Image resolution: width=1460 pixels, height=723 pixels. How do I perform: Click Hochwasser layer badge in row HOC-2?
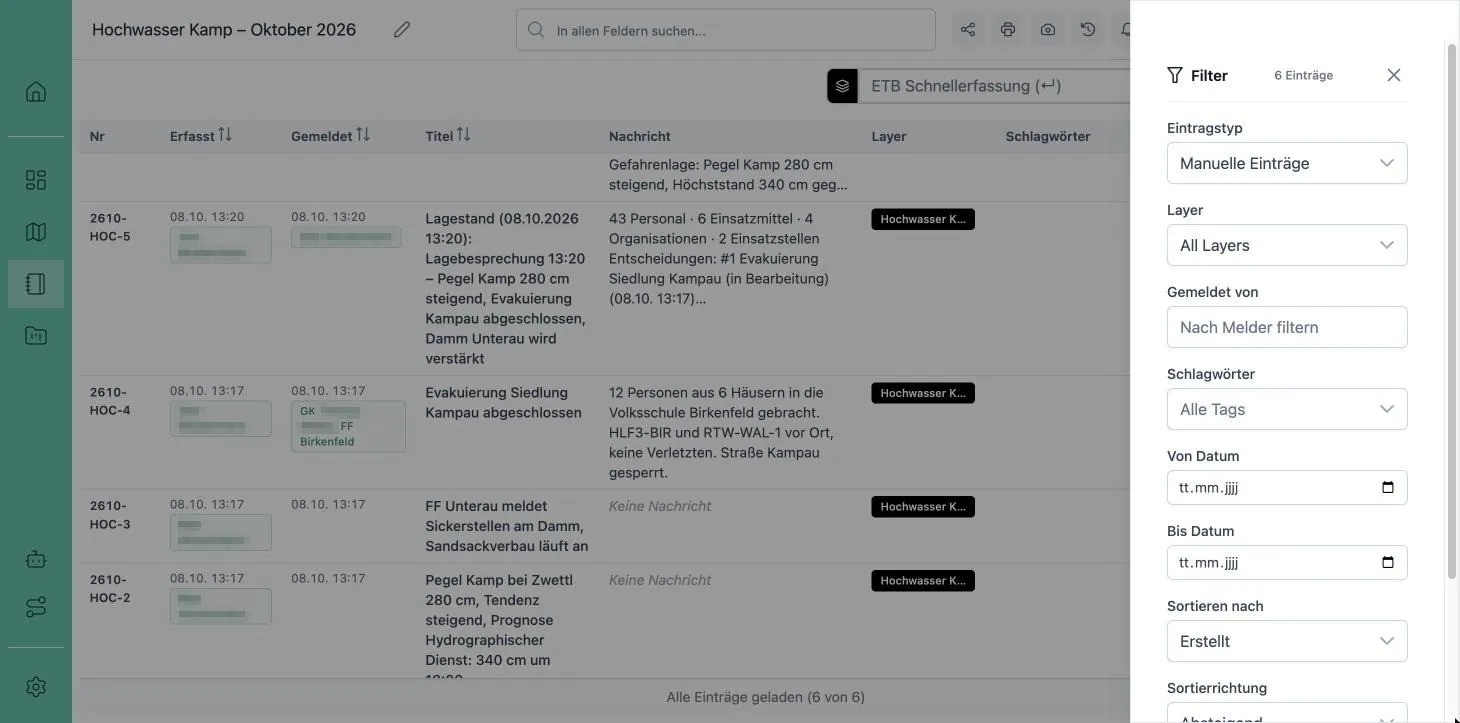[x=923, y=581]
